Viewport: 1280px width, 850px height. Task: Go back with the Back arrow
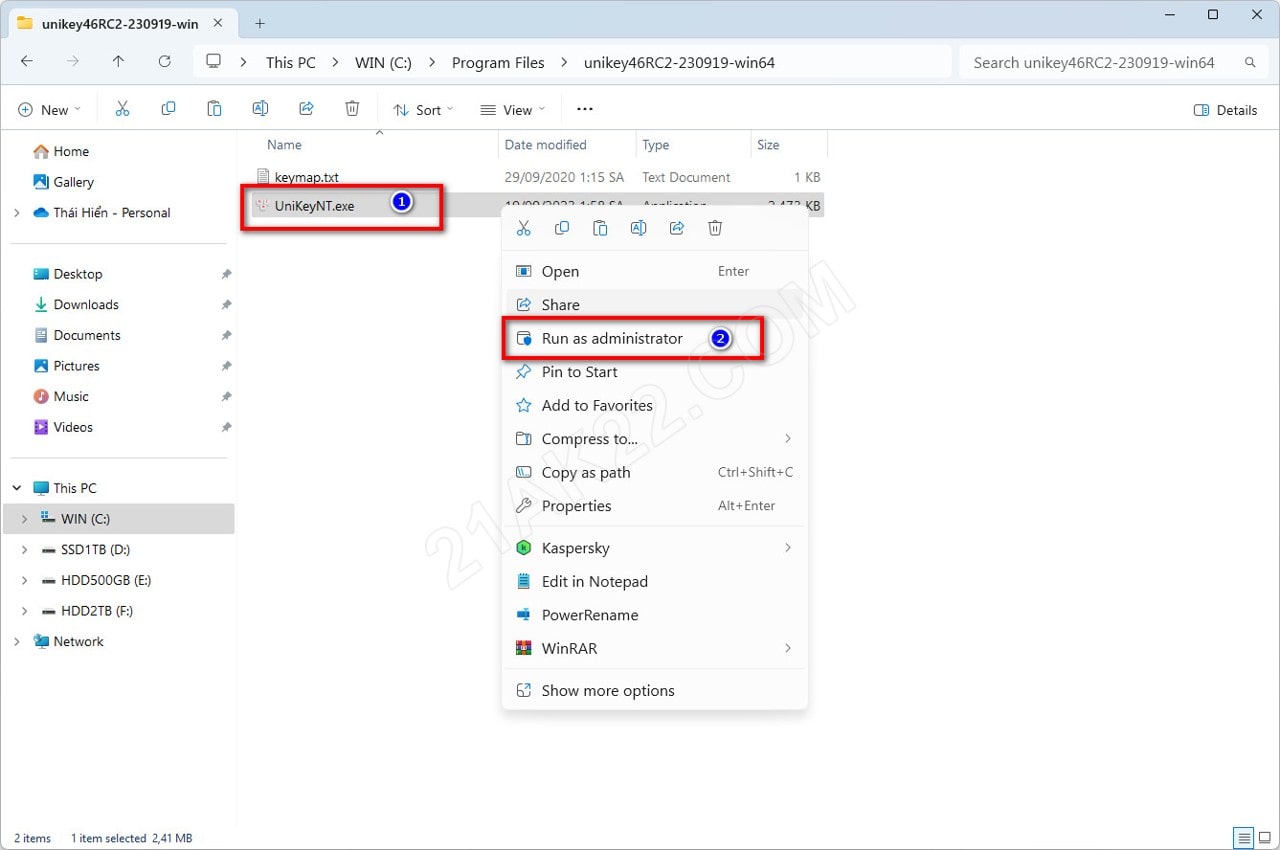[x=27, y=62]
